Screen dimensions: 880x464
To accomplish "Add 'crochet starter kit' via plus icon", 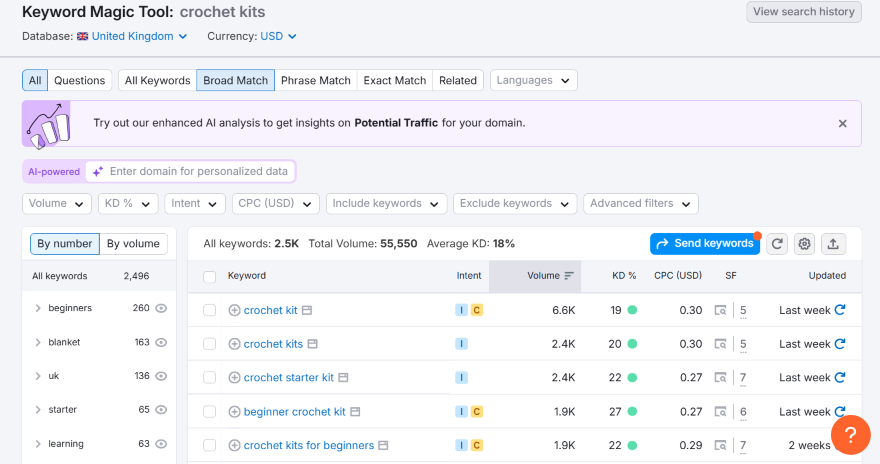I will point(235,378).
